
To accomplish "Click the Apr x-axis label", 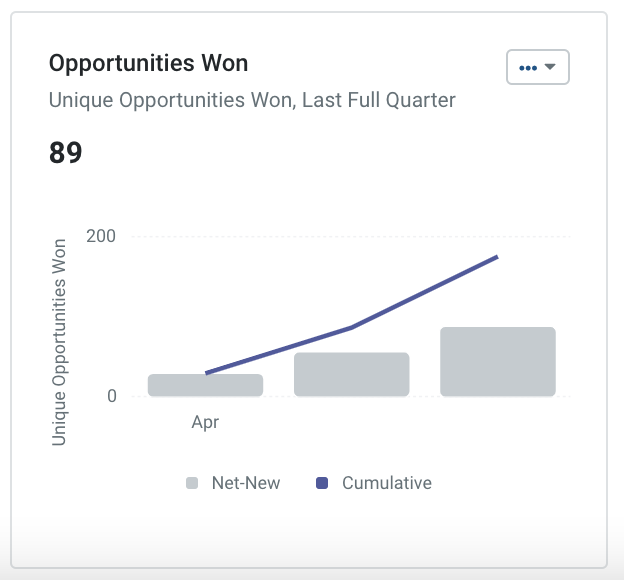I will (205, 422).
